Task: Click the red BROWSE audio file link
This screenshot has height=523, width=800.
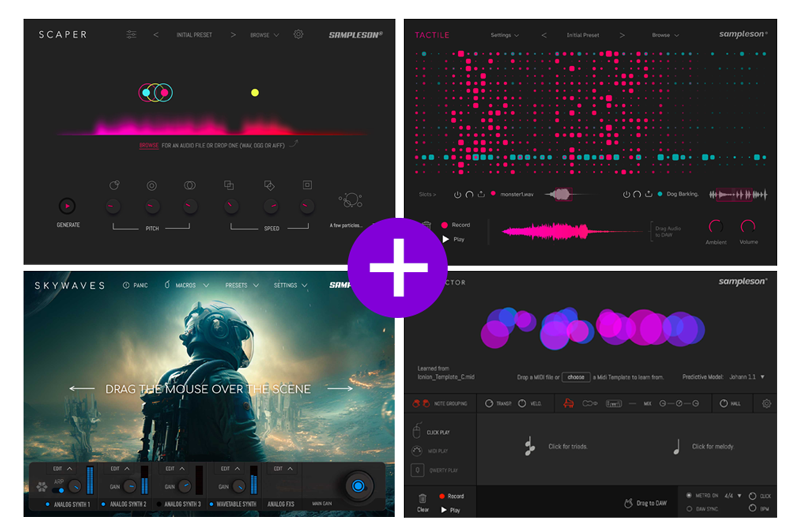Action: (149, 145)
